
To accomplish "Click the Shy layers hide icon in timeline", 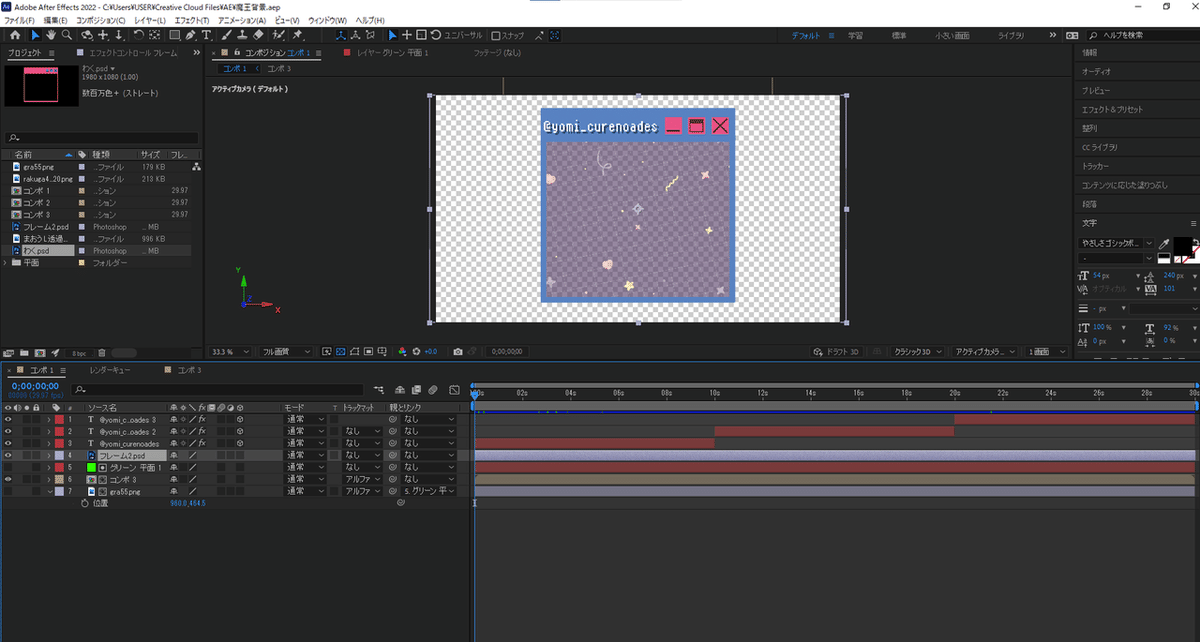I will pos(400,389).
